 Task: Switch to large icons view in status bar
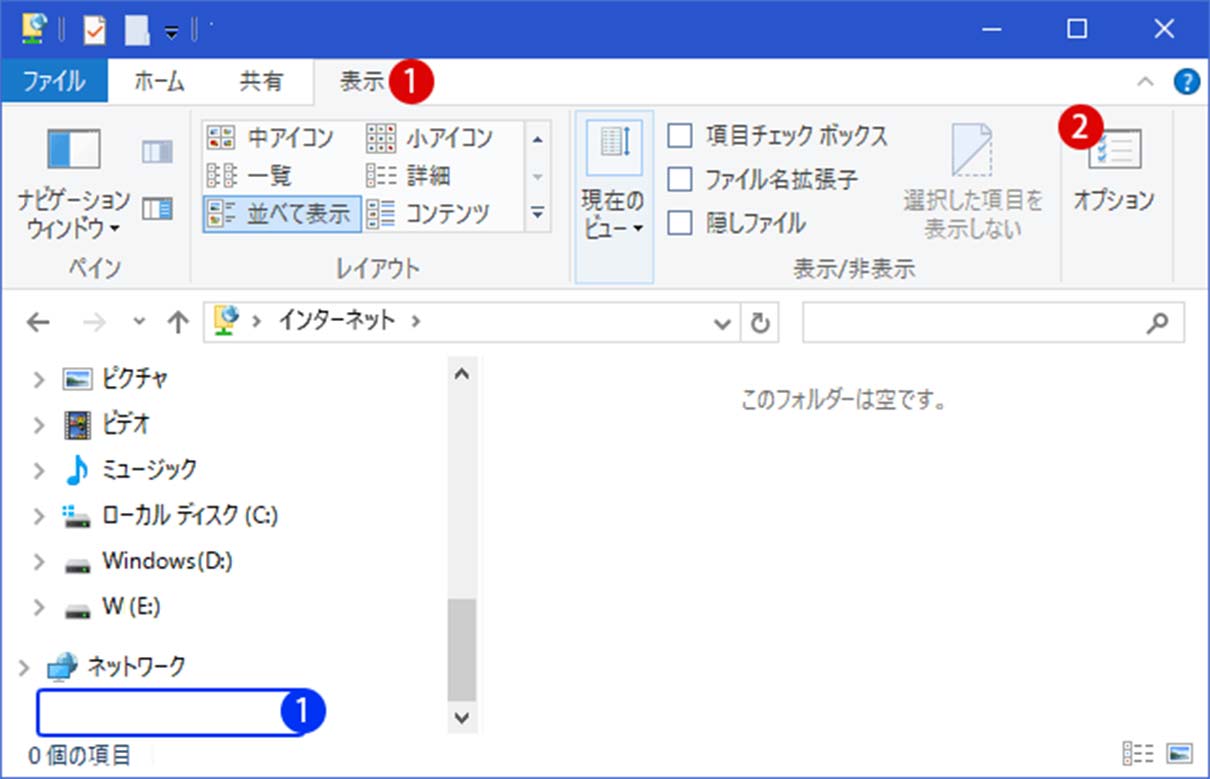coord(1179,753)
